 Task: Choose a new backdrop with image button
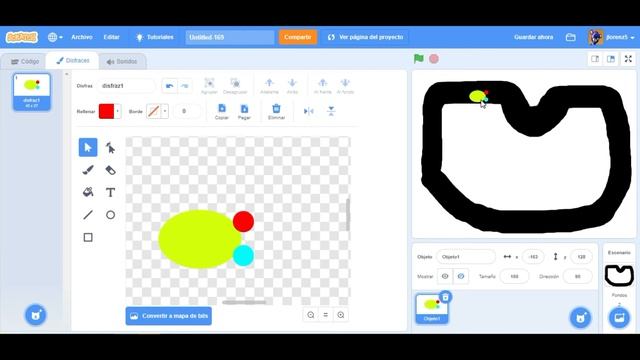tap(619, 317)
